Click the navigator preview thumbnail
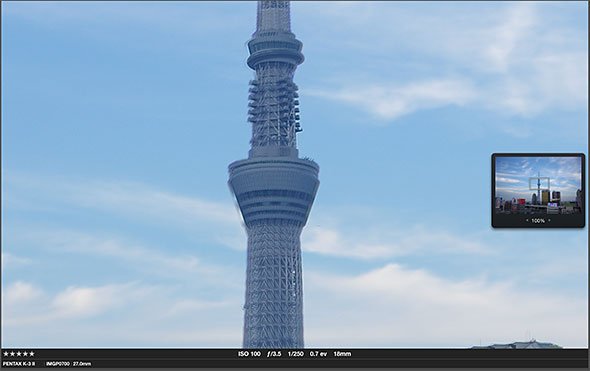Viewport: 590px width, 371px height. tap(538, 186)
